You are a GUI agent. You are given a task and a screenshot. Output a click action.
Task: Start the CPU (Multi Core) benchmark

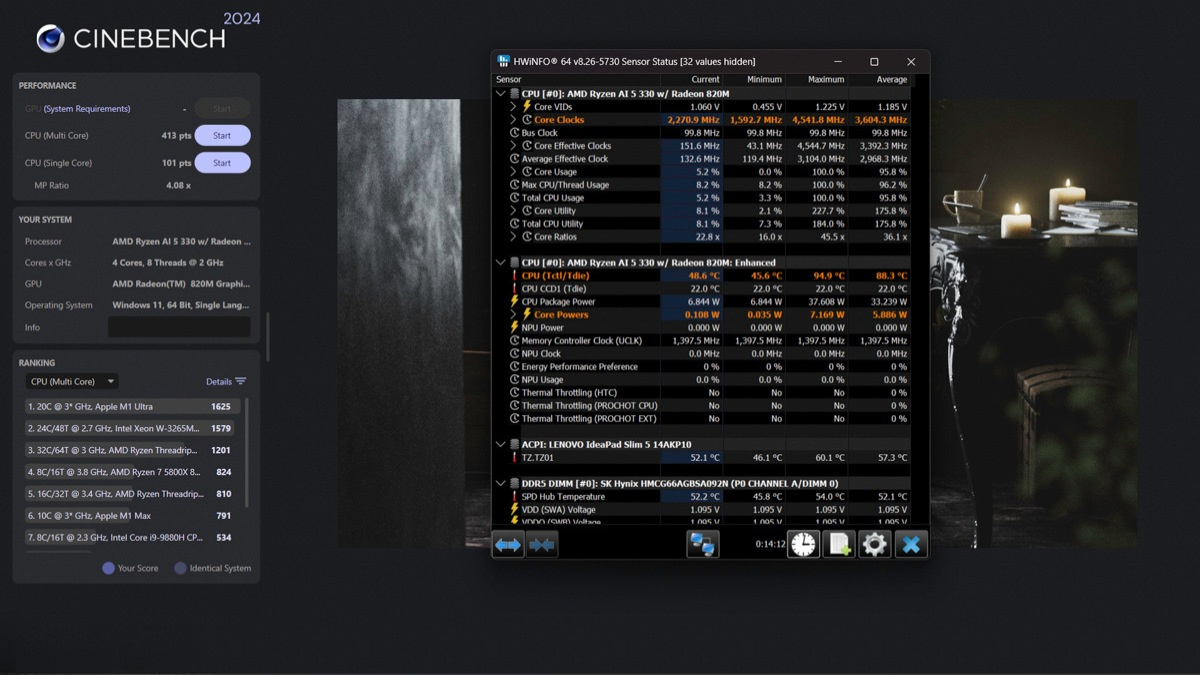[222, 136]
